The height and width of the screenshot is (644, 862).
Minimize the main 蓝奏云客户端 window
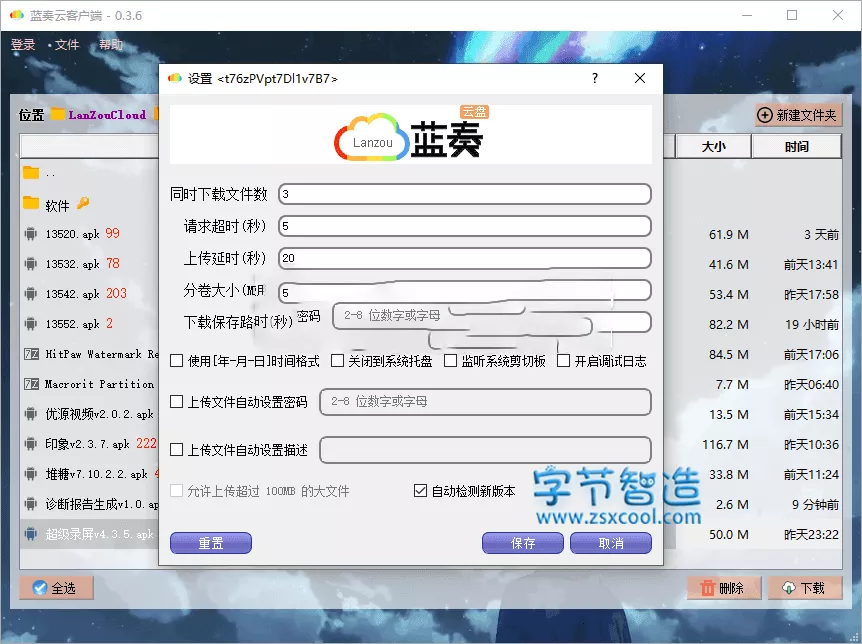[x=747, y=15]
